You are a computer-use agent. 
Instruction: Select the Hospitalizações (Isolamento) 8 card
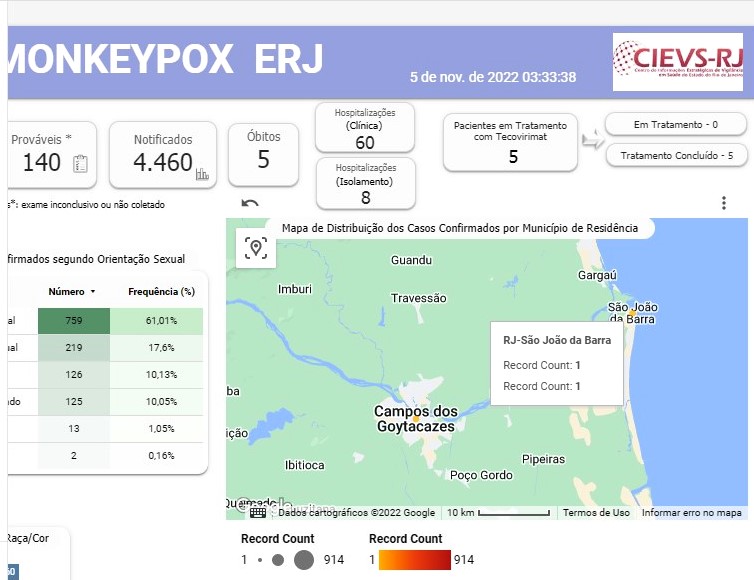click(365, 184)
